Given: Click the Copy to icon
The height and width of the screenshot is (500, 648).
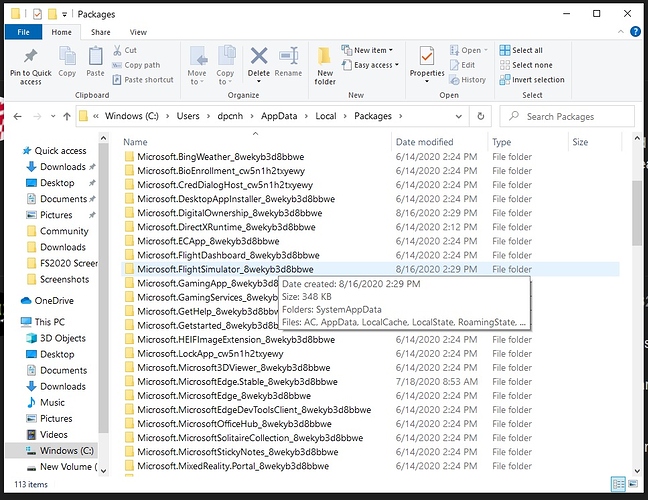Looking at the screenshot, I should 226,56.
